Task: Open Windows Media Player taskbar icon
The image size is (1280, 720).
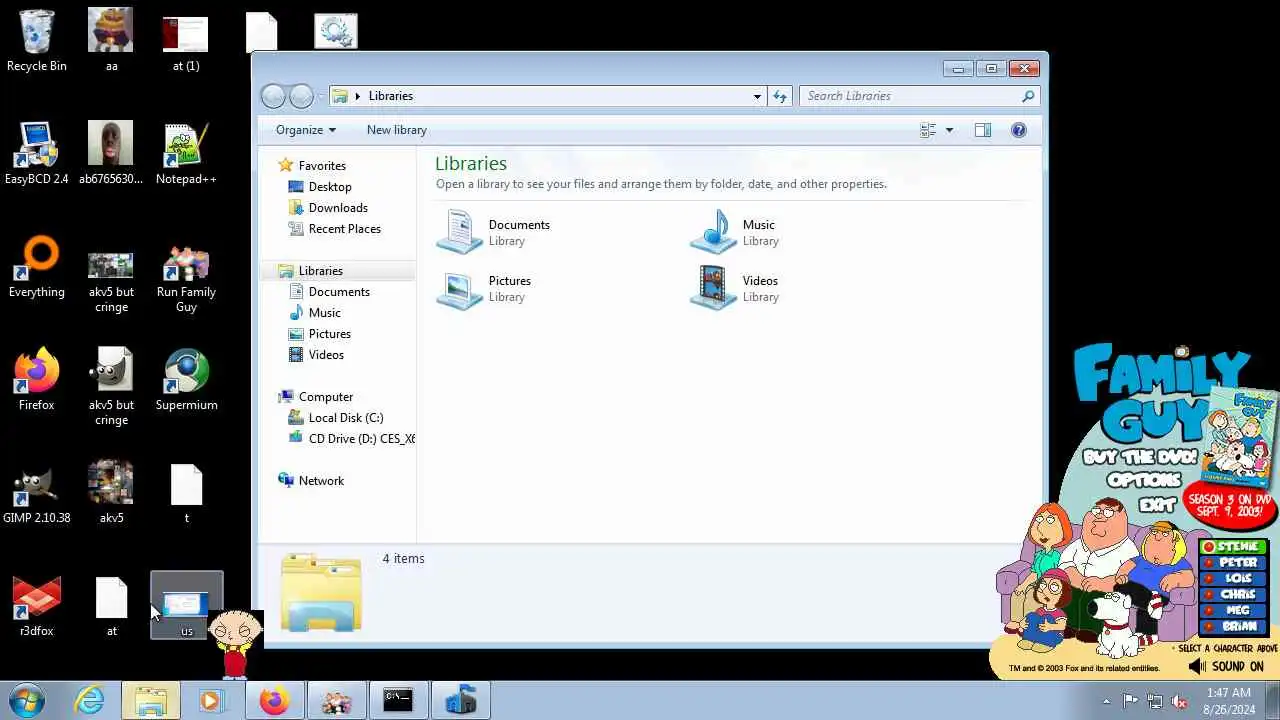Action: point(211,701)
